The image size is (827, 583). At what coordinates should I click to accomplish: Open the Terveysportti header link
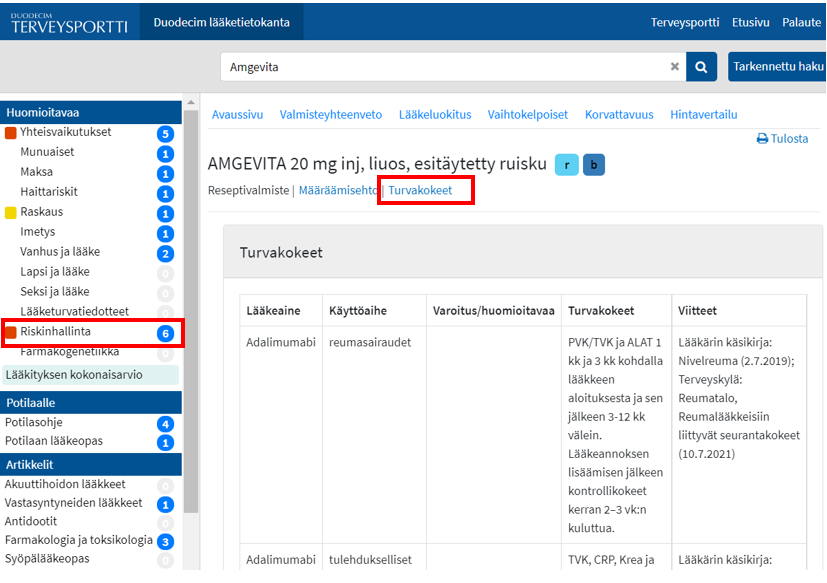(x=685, y=22)
